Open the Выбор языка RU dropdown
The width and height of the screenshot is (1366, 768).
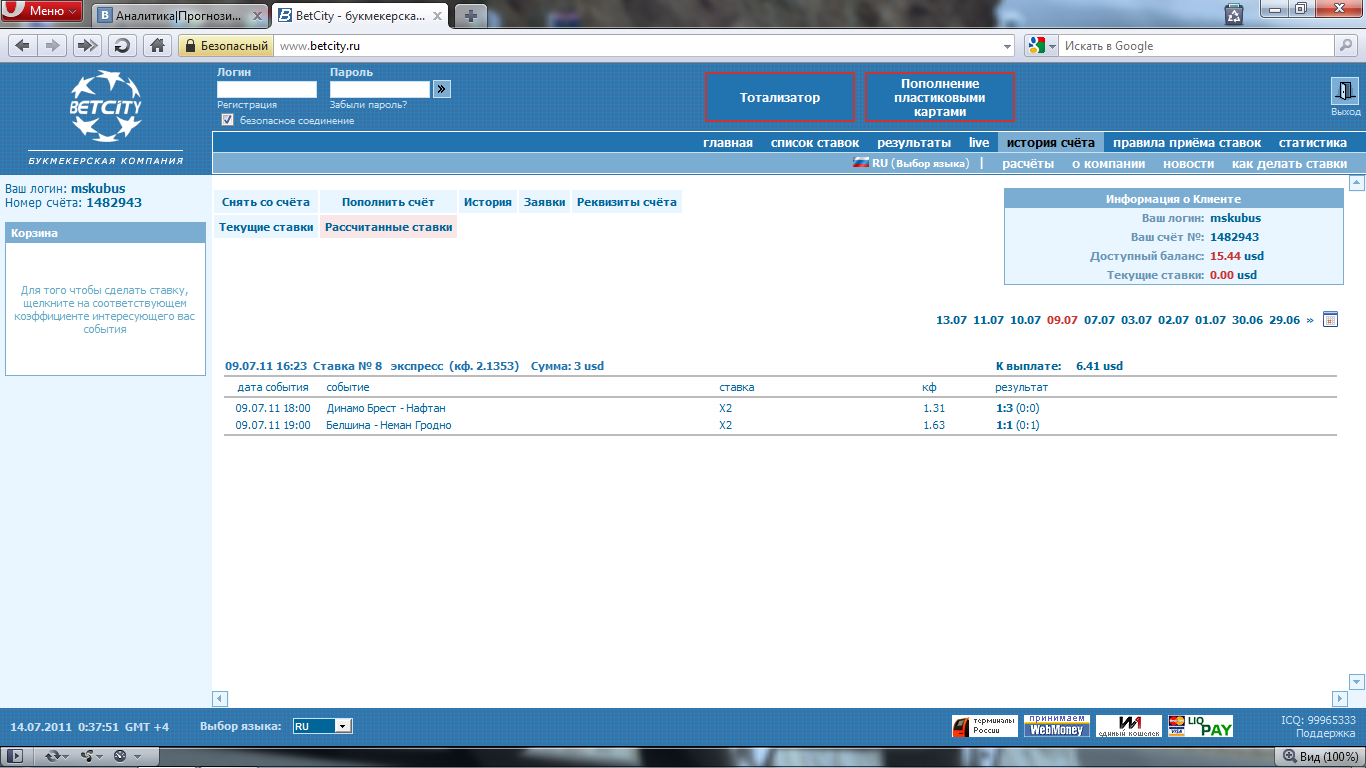(x=321, y=727)
